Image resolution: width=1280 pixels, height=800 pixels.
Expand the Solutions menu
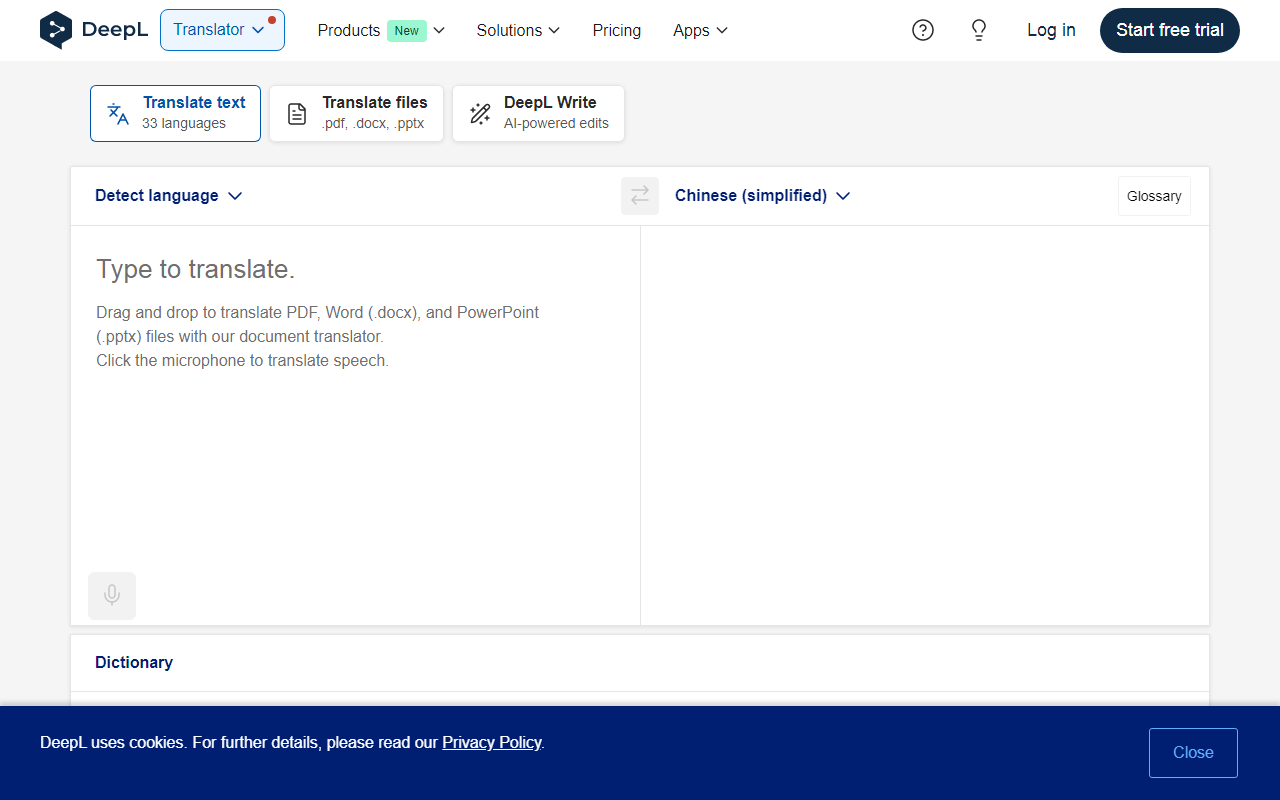(x=518, y=31)
